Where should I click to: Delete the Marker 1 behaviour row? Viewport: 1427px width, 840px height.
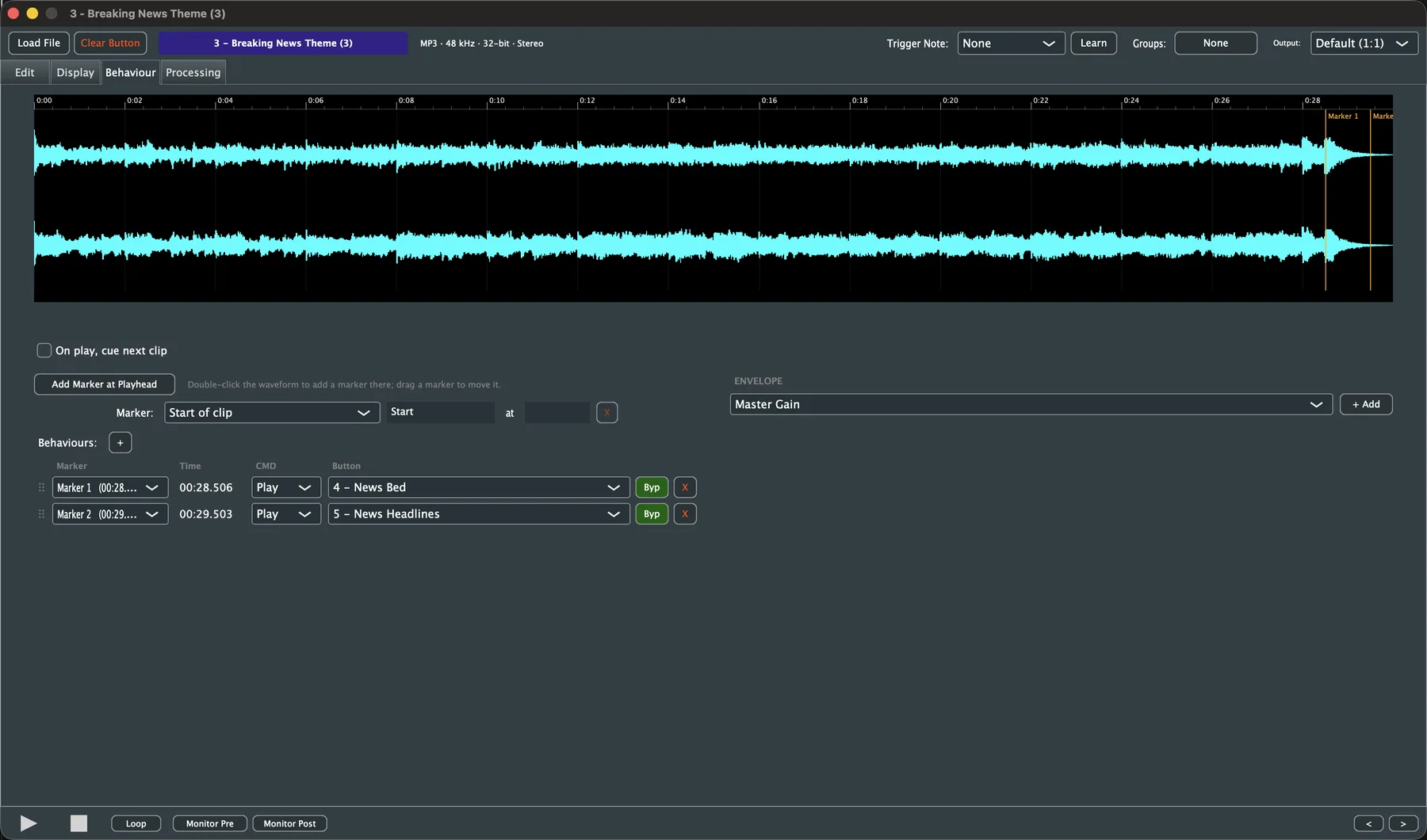point(685,487)
